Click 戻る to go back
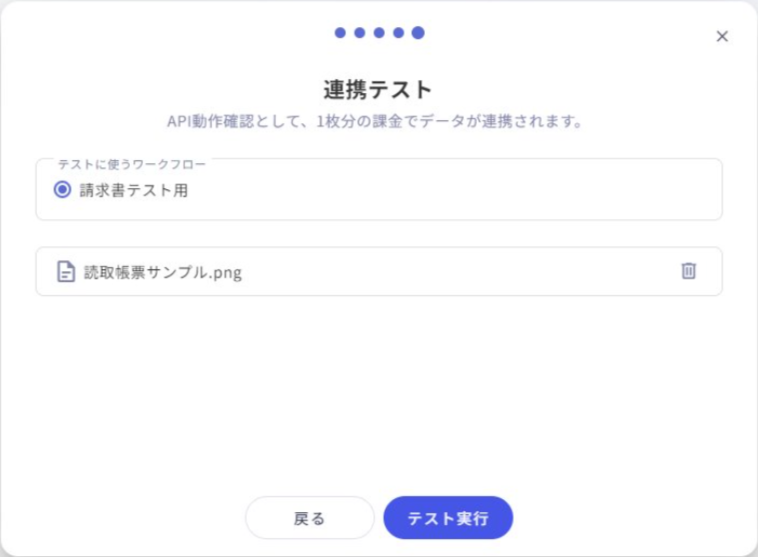The image size is (758, 557). point(310,518)
